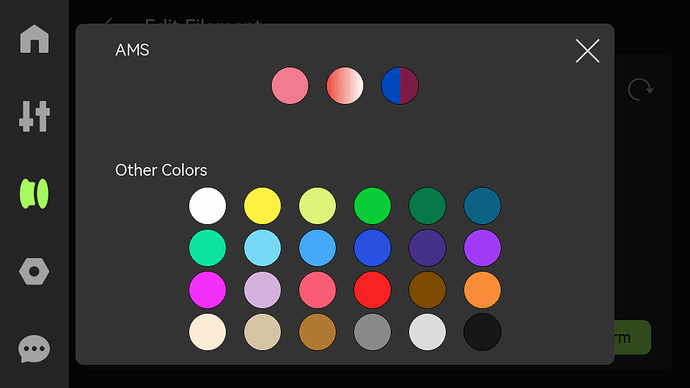The image size is (690, 388).
Task: Select the bright green swatch
Action: tap(372, 206)
